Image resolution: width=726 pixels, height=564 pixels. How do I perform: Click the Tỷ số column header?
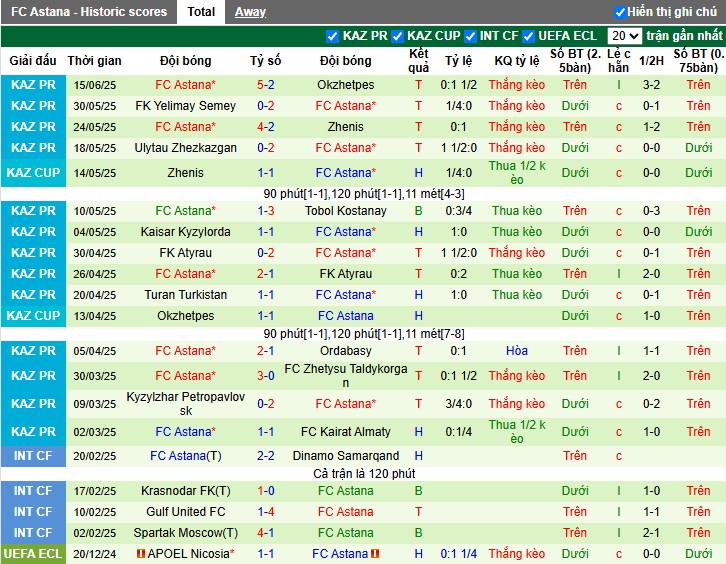265,61
